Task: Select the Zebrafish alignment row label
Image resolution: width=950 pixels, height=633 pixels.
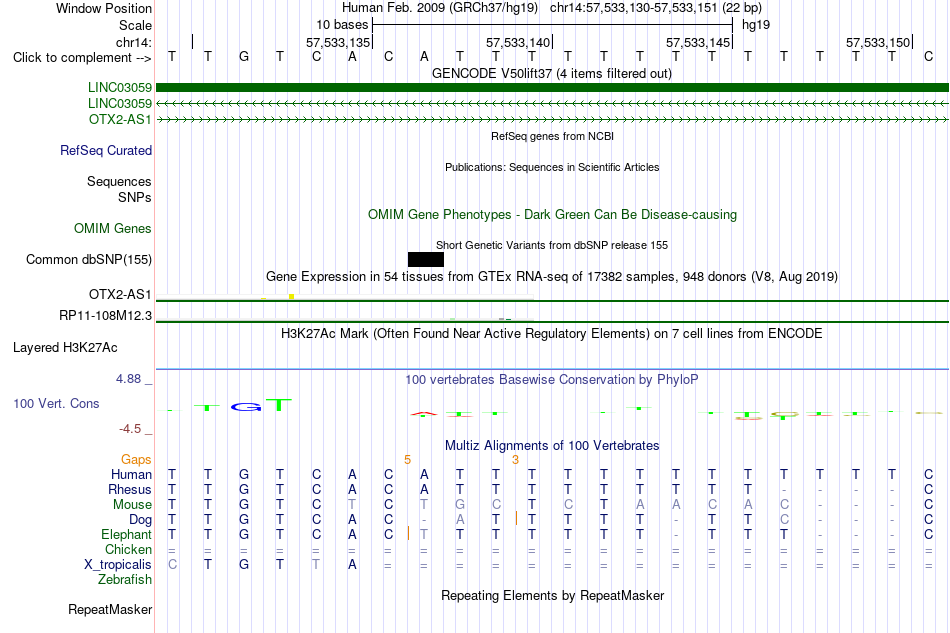Action: coord(125,580)
